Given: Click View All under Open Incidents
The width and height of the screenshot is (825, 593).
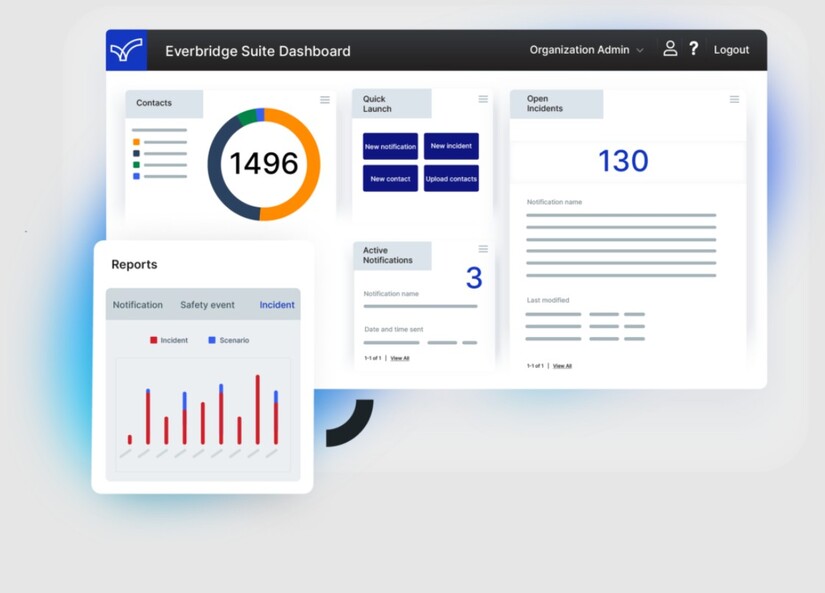Looking at the screenshot, I should pyautogui.click(x=562, y=366).
